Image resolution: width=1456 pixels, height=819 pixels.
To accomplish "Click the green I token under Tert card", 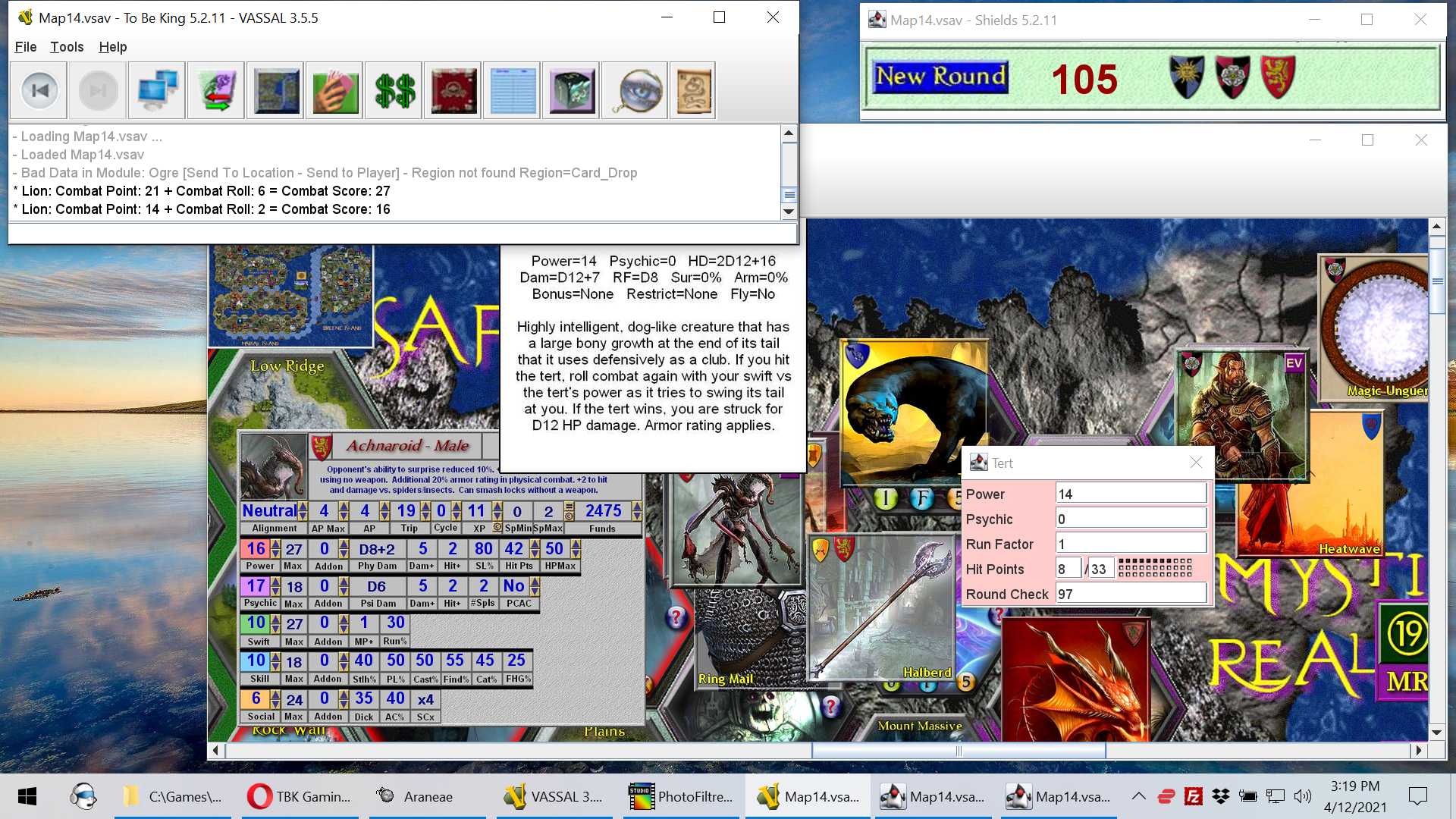I will tap(885, 498).
